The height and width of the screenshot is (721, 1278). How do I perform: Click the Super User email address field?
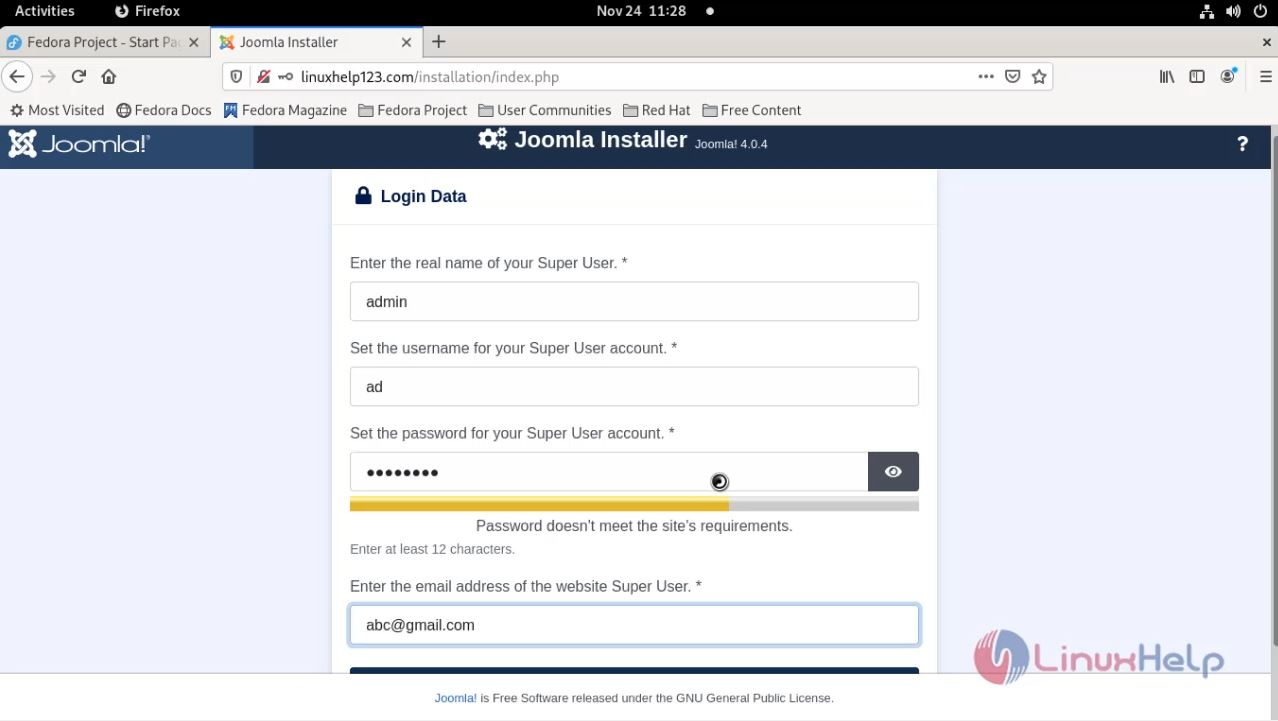click(x=634, y=625)
